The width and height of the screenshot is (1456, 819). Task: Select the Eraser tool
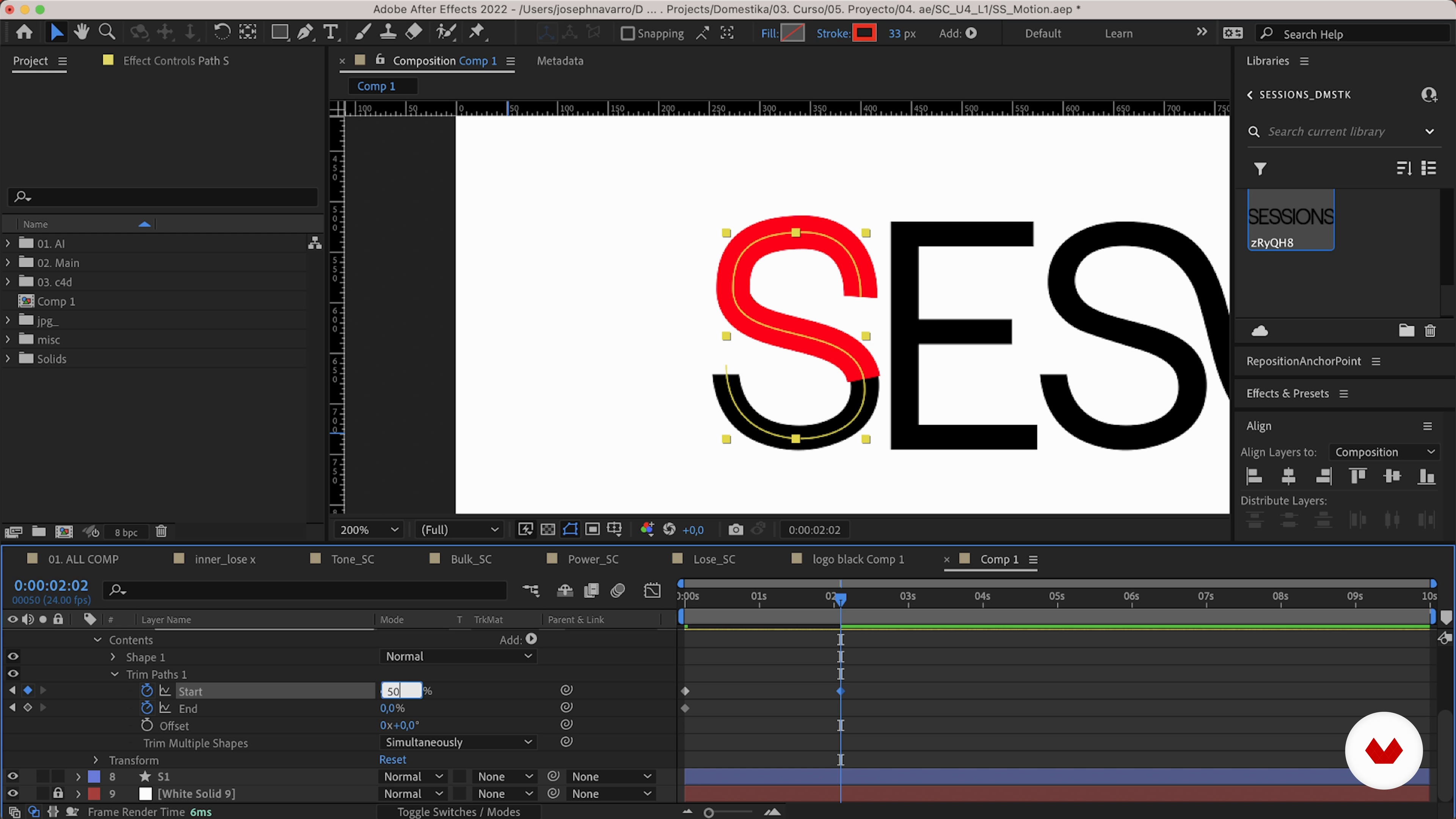click(414, 32)
